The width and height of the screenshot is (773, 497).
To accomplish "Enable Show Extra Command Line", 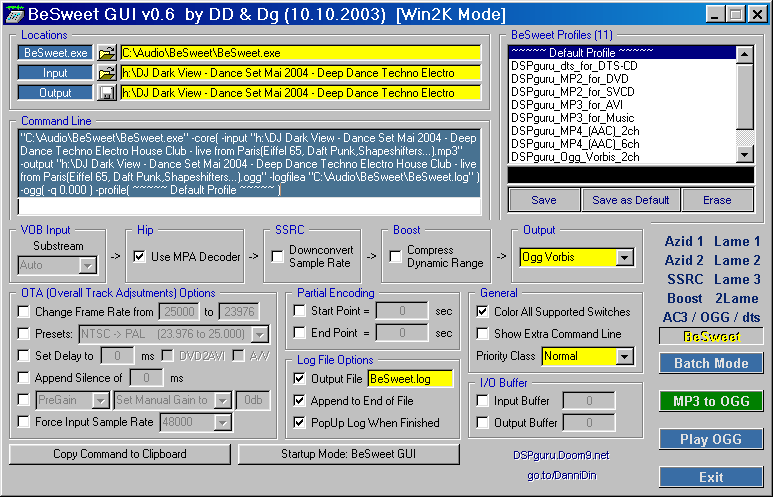I will click(482, 334).
